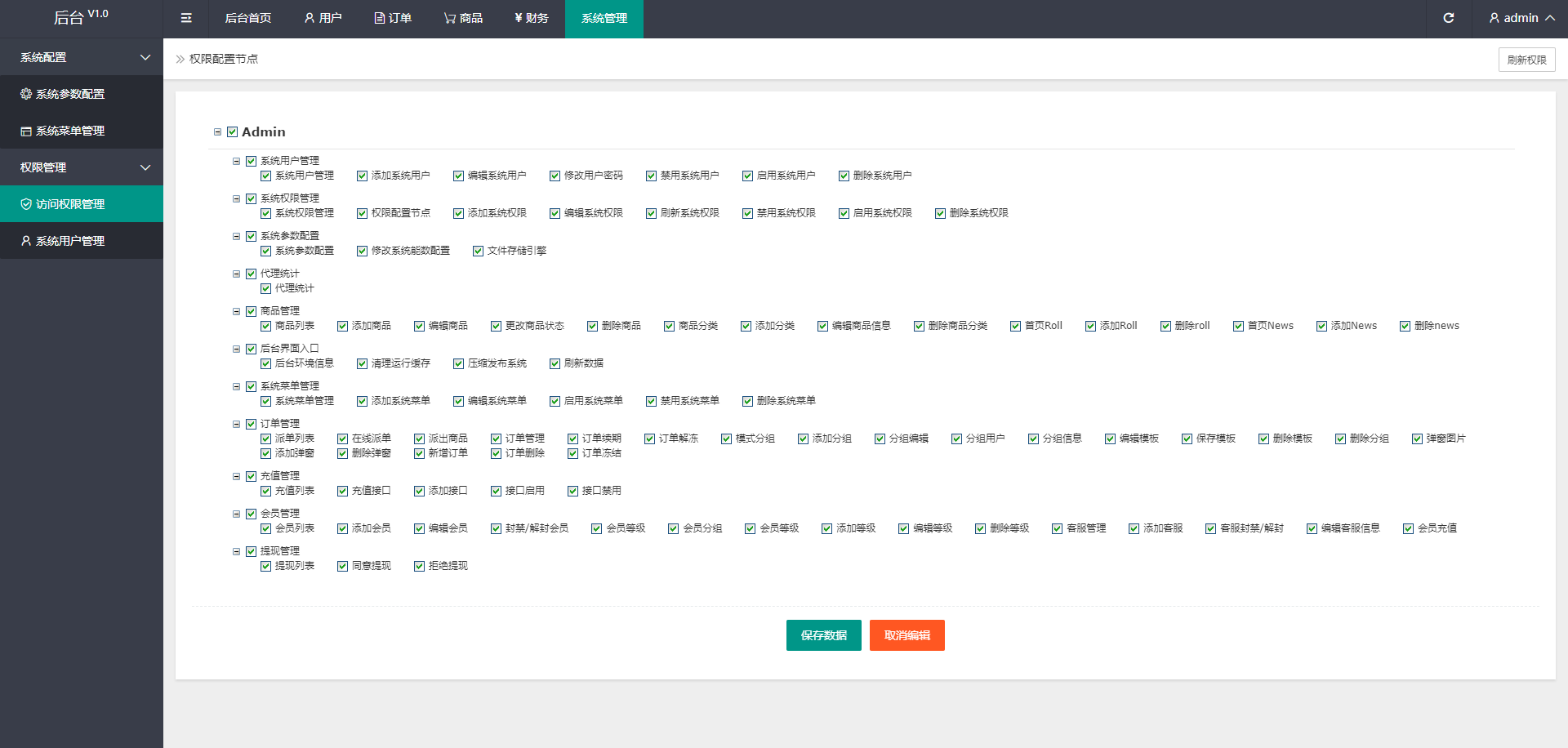Click the gear icon for 系统参数配置
The image size is (1568, 748).
26,94
